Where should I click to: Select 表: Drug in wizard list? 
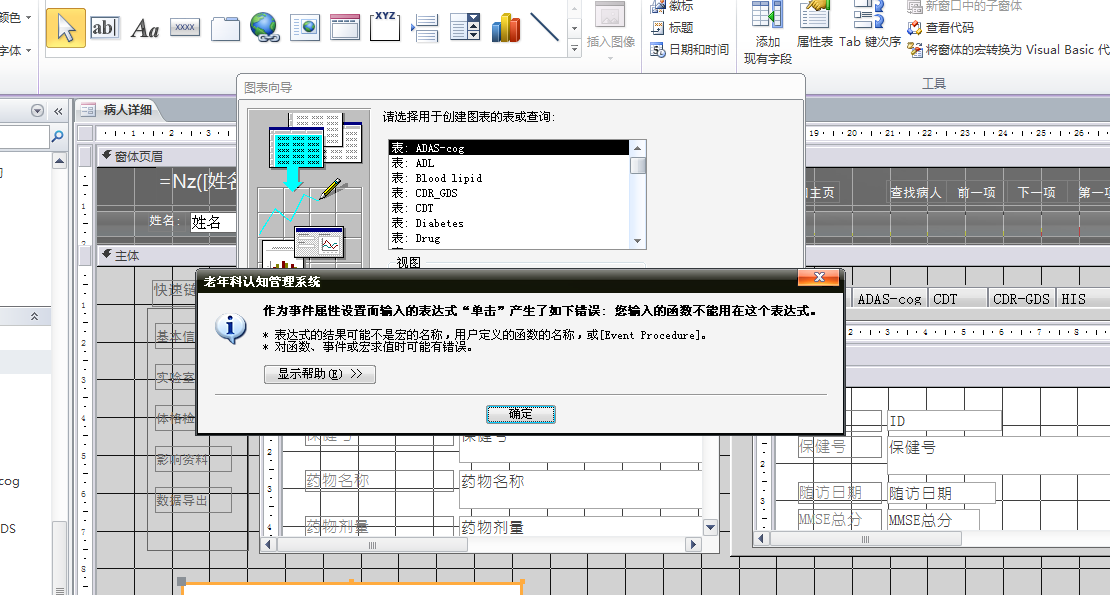(508, 238)
